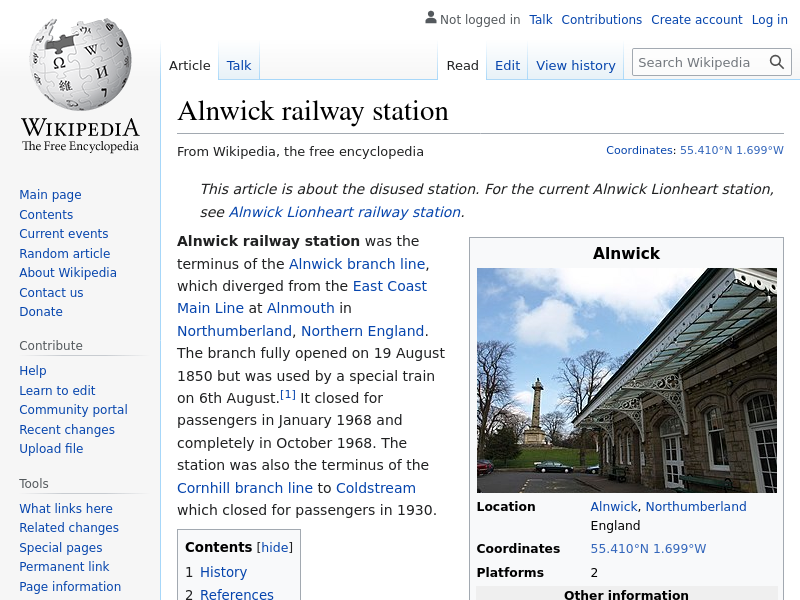The height and width of the screenshot is (600, 800).
Task: Open the Alnwick Lionheart railway station link
Action: click(345, 212)
